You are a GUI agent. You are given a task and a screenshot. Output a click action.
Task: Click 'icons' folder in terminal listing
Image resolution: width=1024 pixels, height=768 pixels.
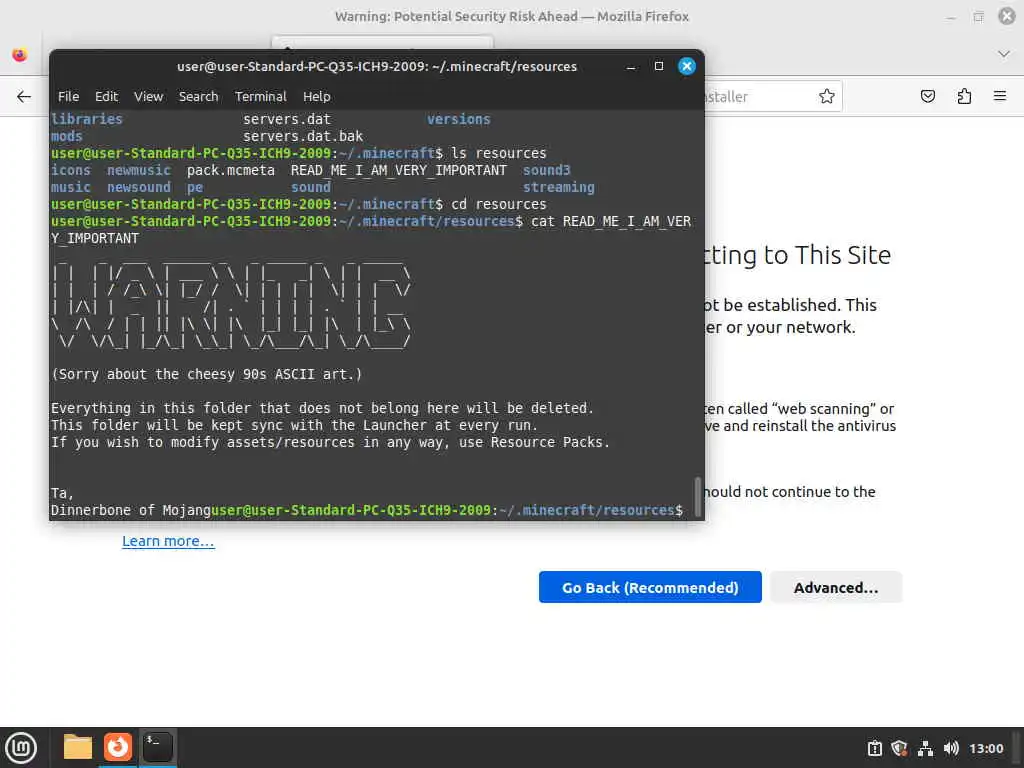[71, 170]
